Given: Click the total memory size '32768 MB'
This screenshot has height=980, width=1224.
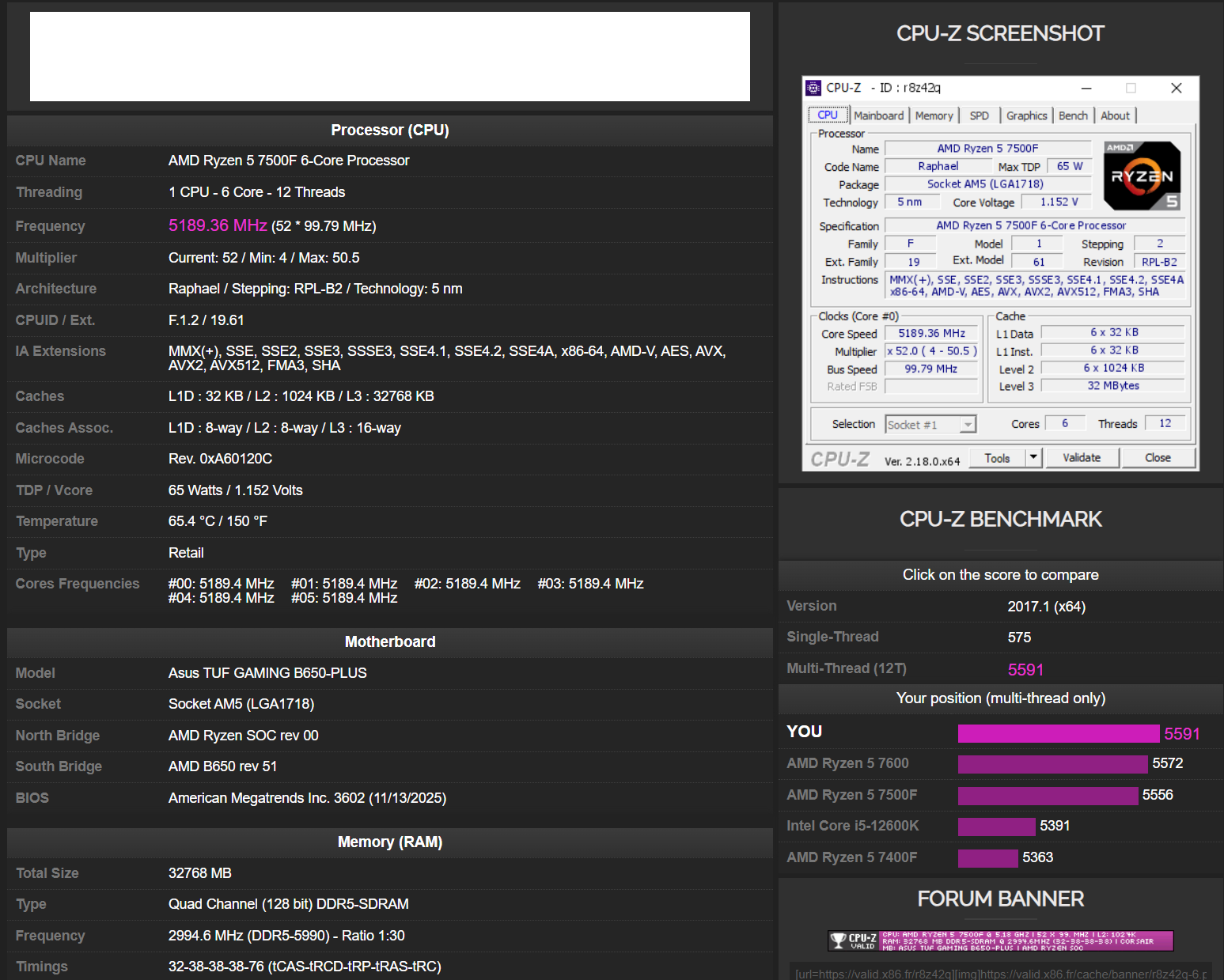Looking at the screenshot, I should [x=199, y=873].
